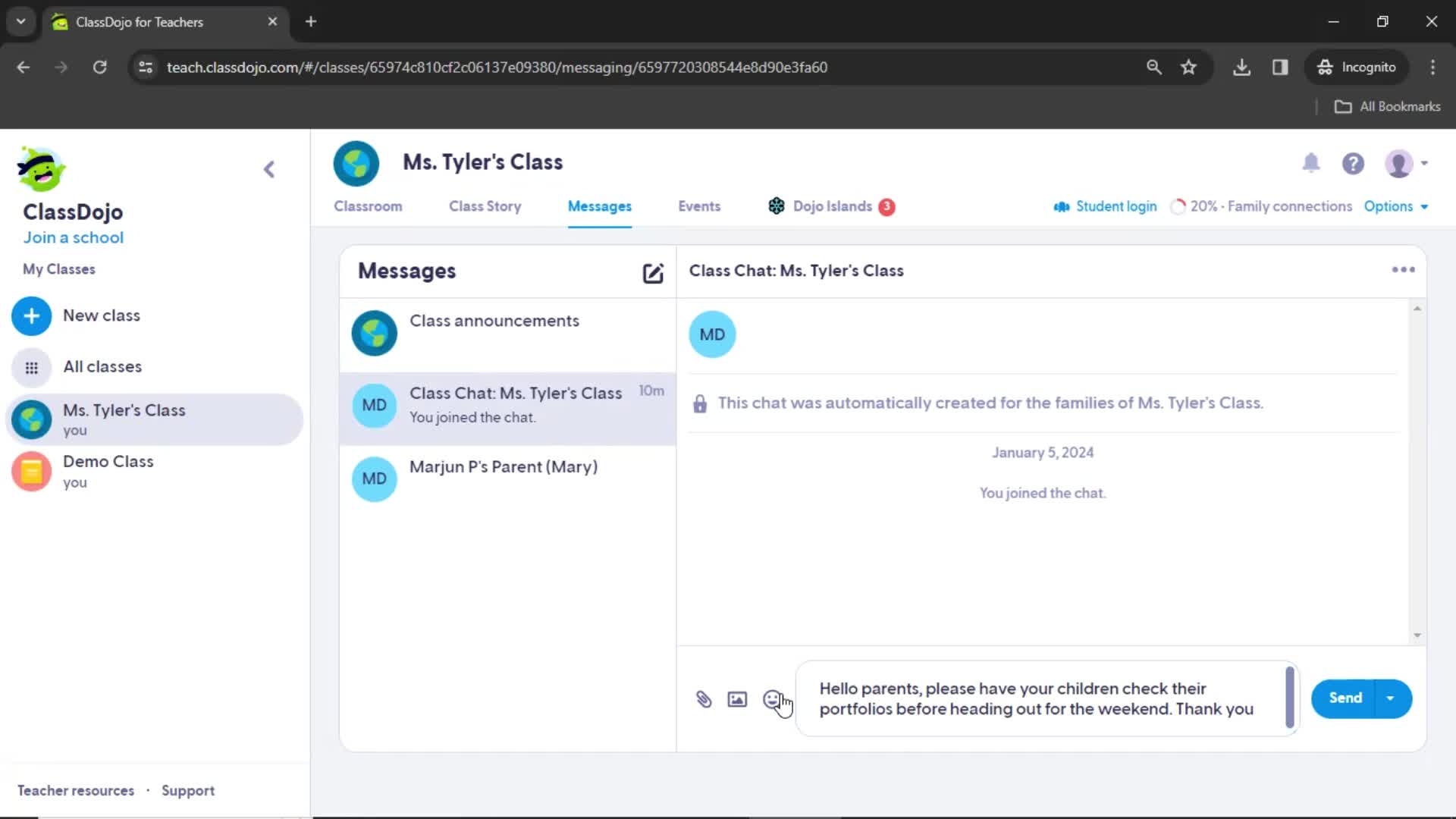This screenshot has height=819, width=1456.
Task: Open the Events tab
Action: (x=699, y=206)
